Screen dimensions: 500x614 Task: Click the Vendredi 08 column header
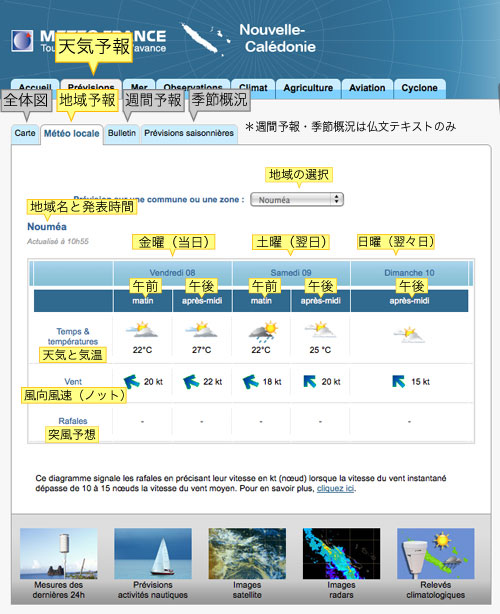pyautogui.click(x=172, y=273)
